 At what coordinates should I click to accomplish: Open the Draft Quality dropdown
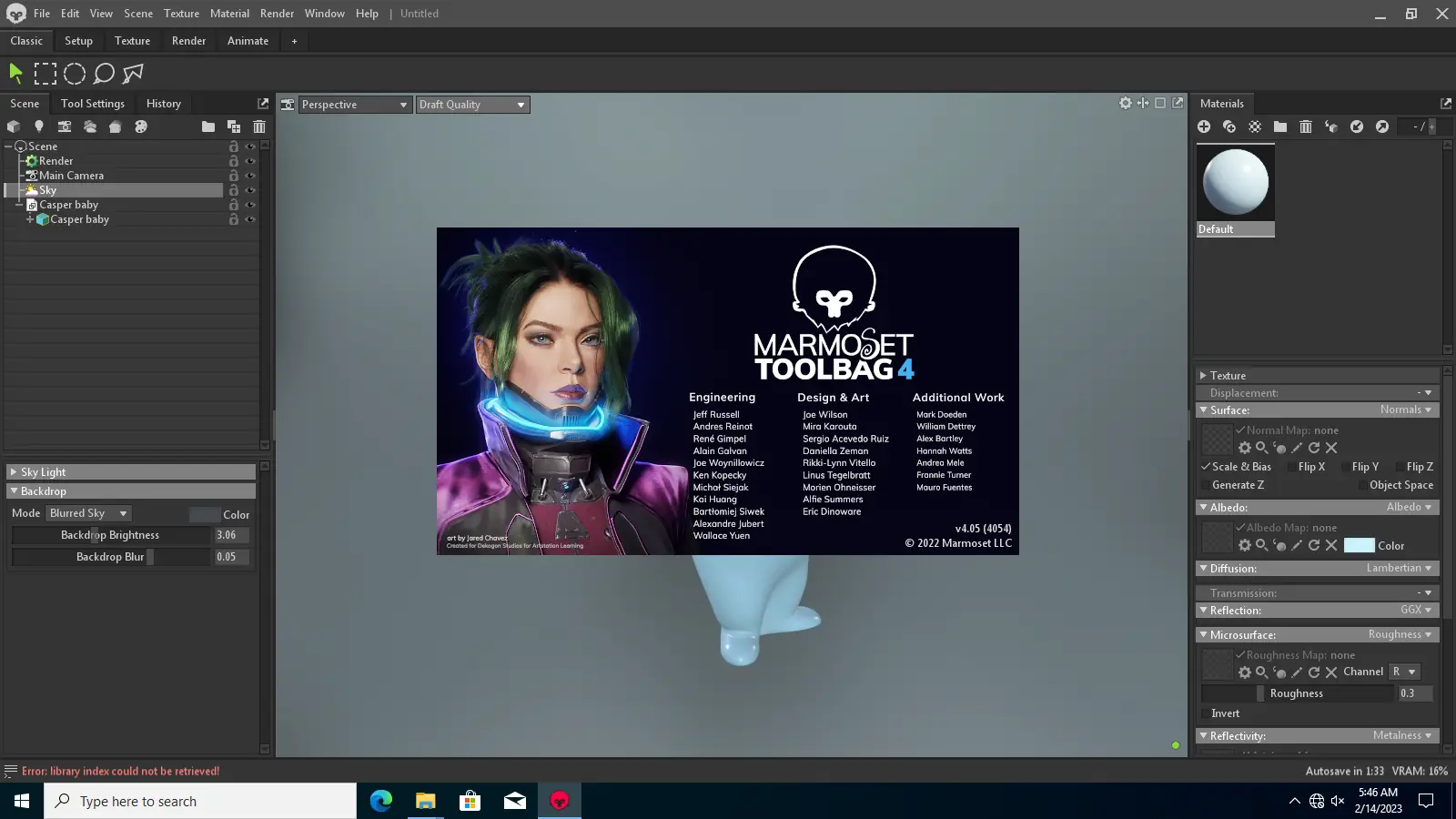pos(472,105)
